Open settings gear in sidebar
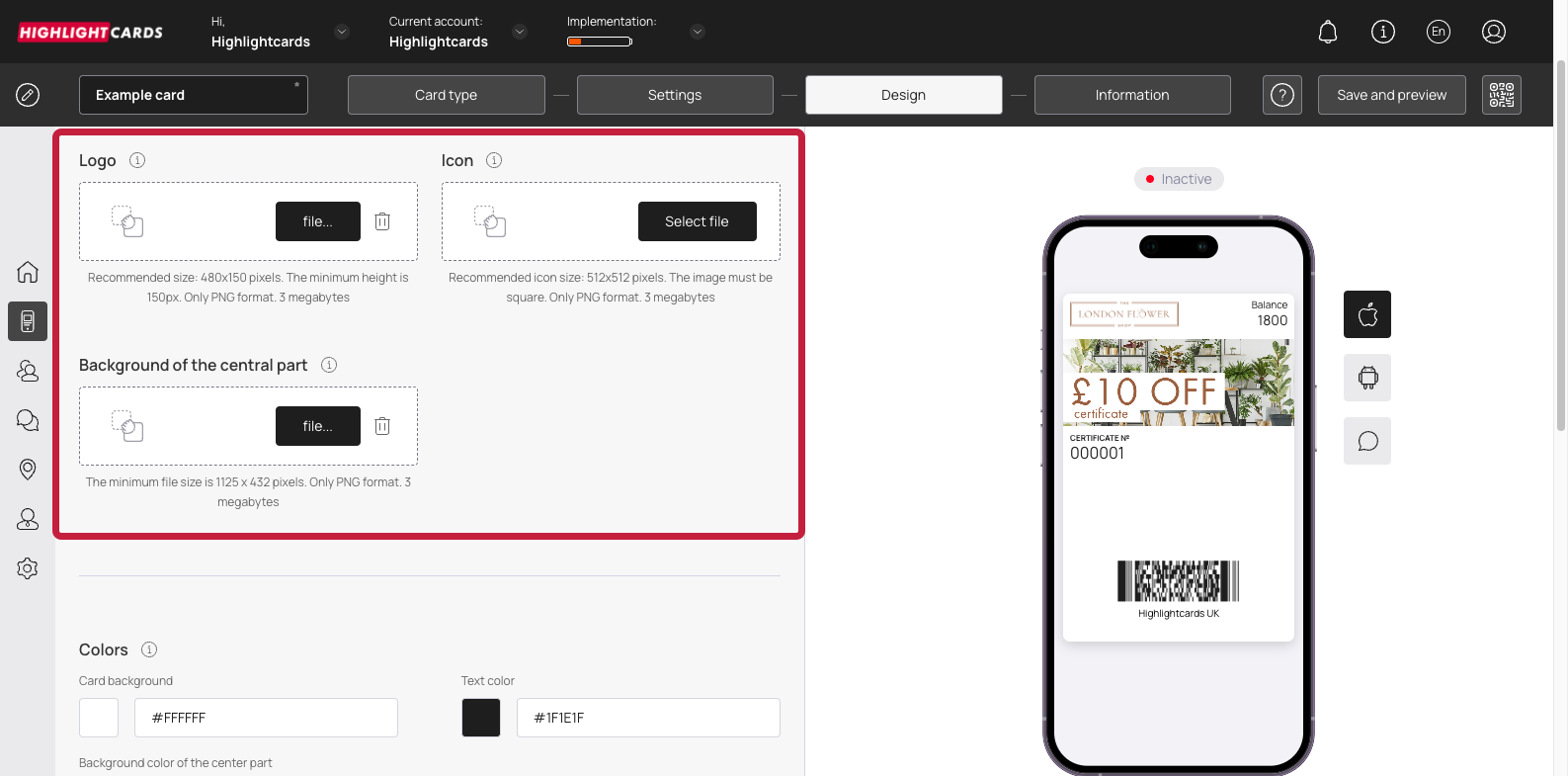Viewport: 1568px width, 776px height. point(28,568)
